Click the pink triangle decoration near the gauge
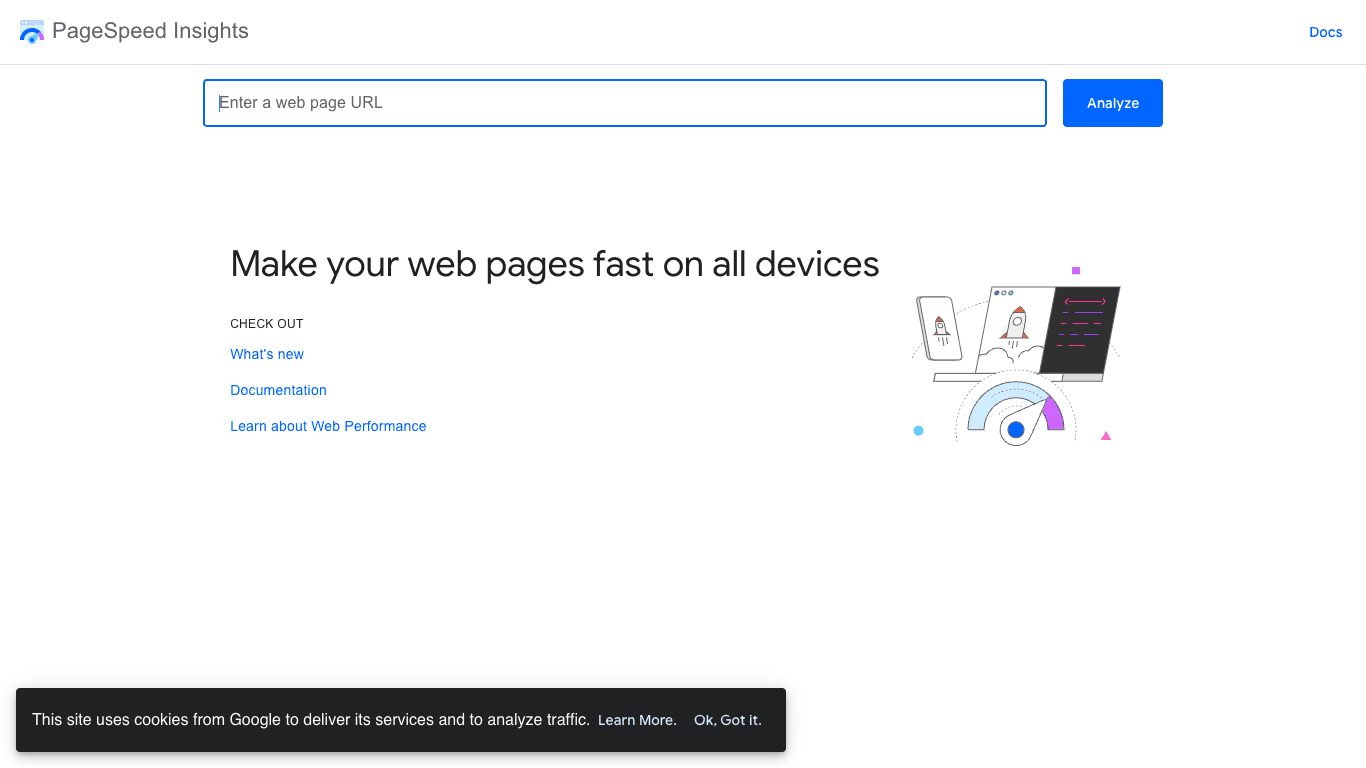This screenshot has height=768, width=1366. click(x=1106, y=435)
